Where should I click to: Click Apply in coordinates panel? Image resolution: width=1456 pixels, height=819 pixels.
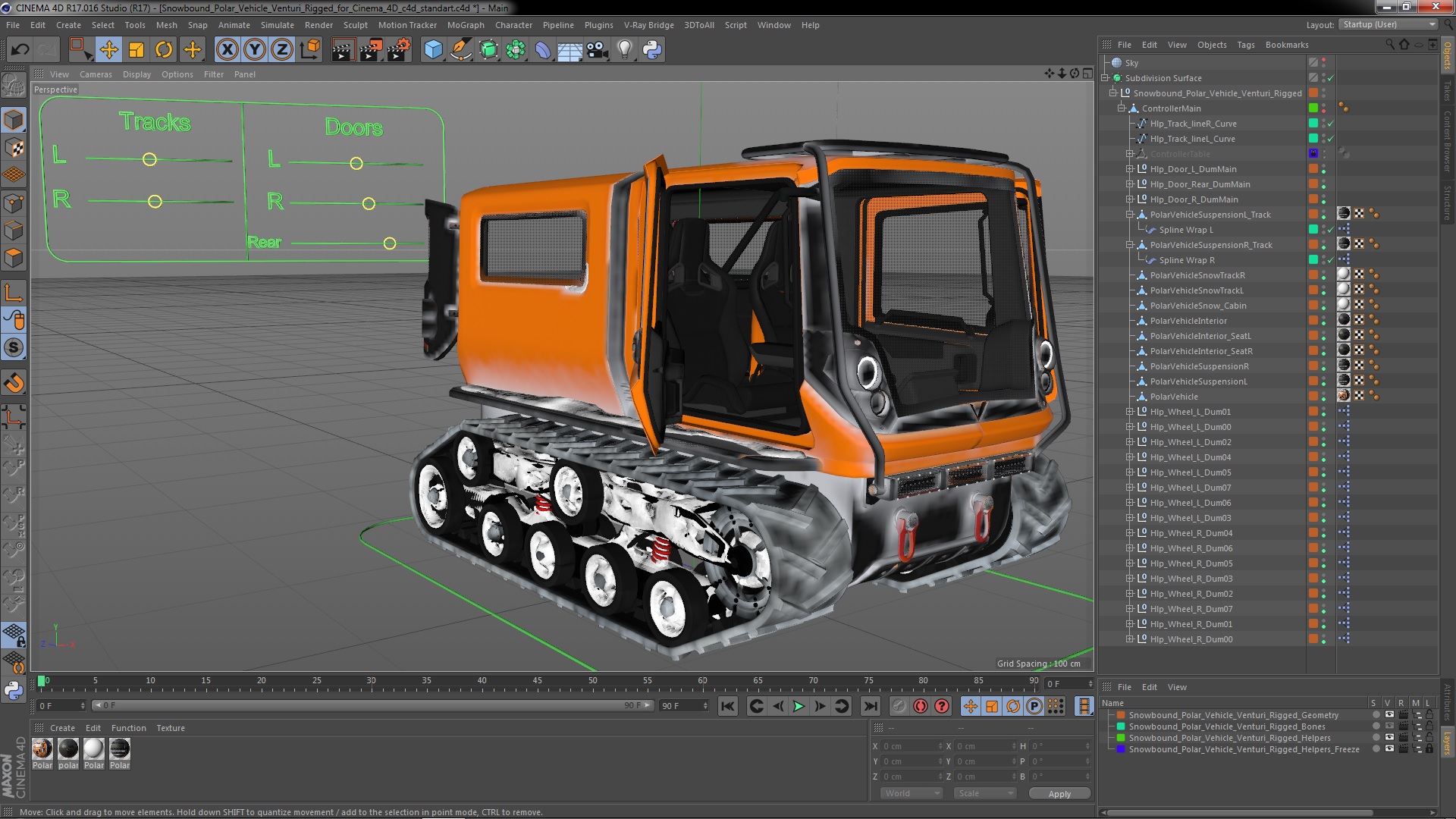[1059, 794]
